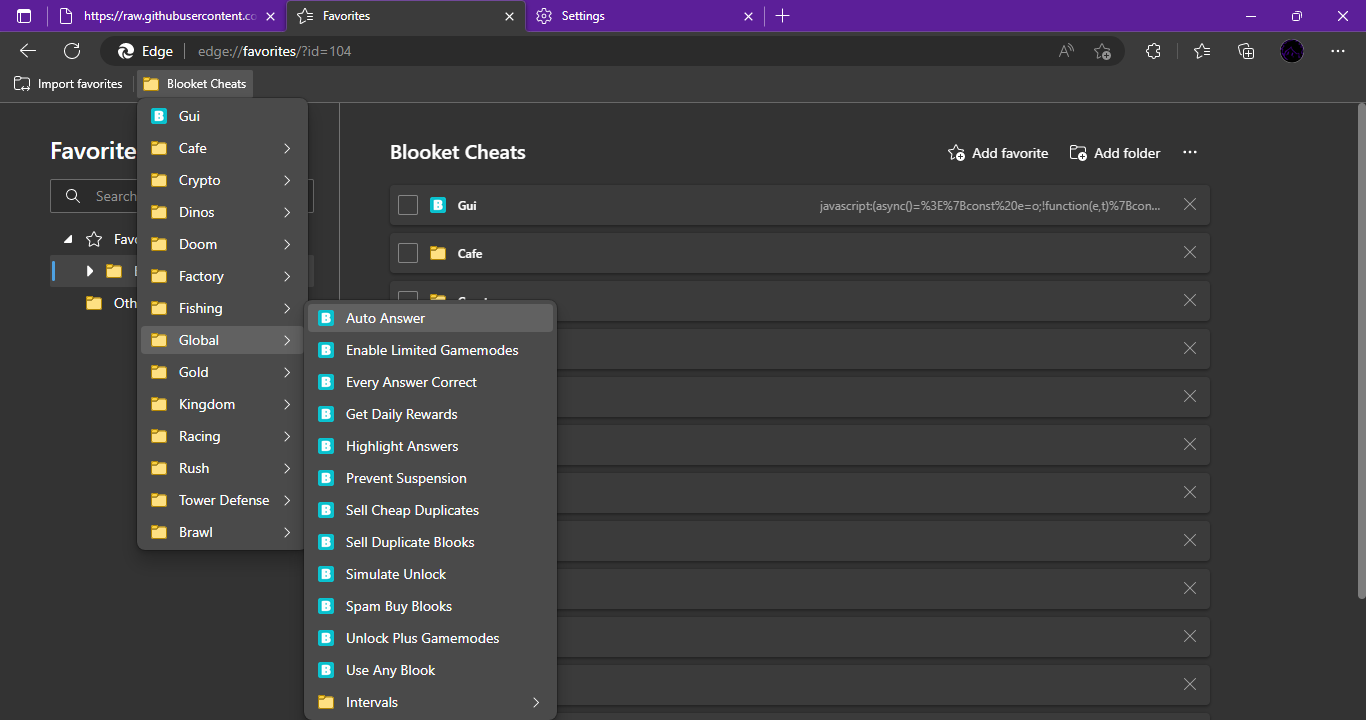Click the address bar

pos(610,51)
